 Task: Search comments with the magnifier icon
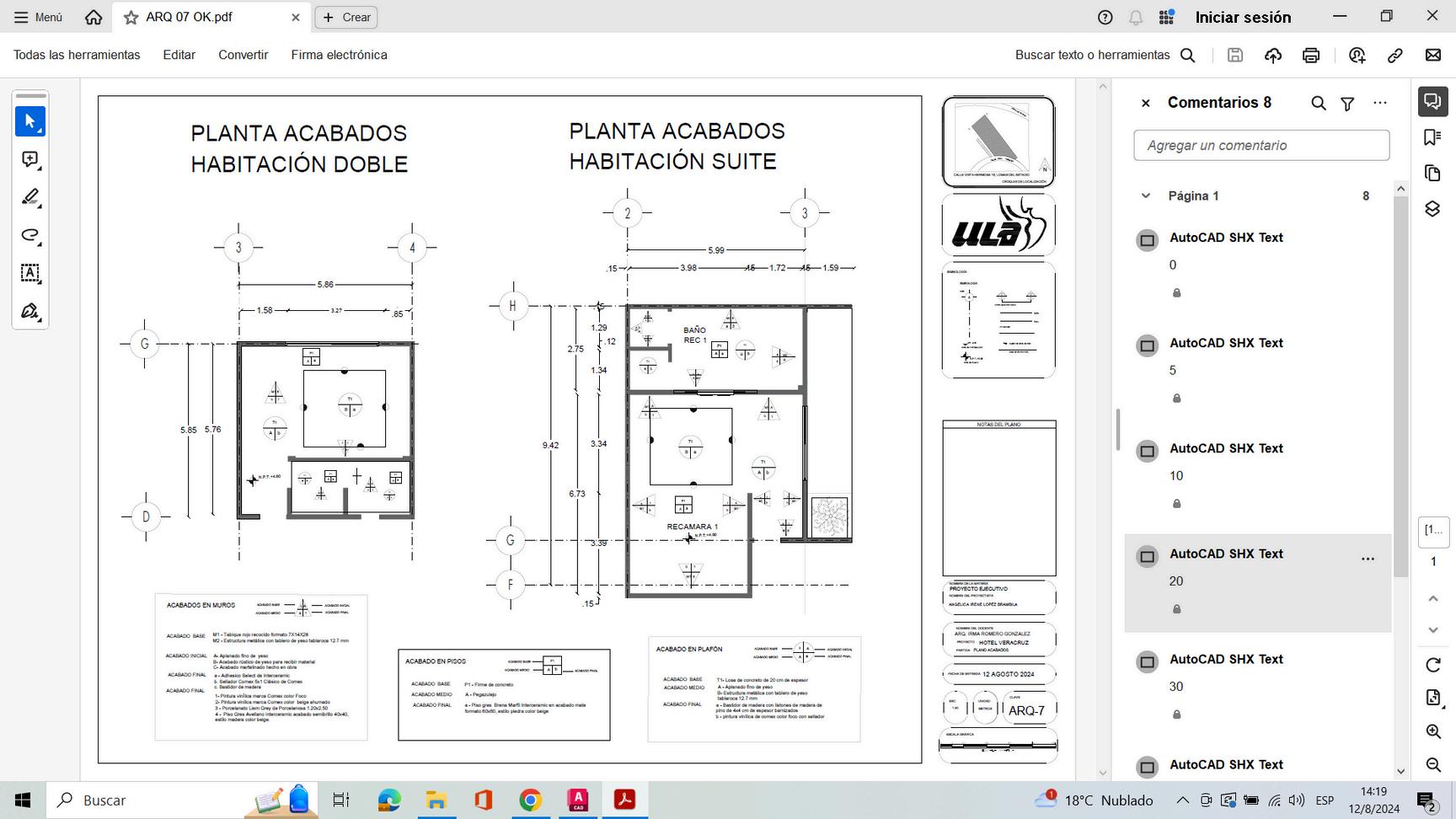tap(1319, 103)
